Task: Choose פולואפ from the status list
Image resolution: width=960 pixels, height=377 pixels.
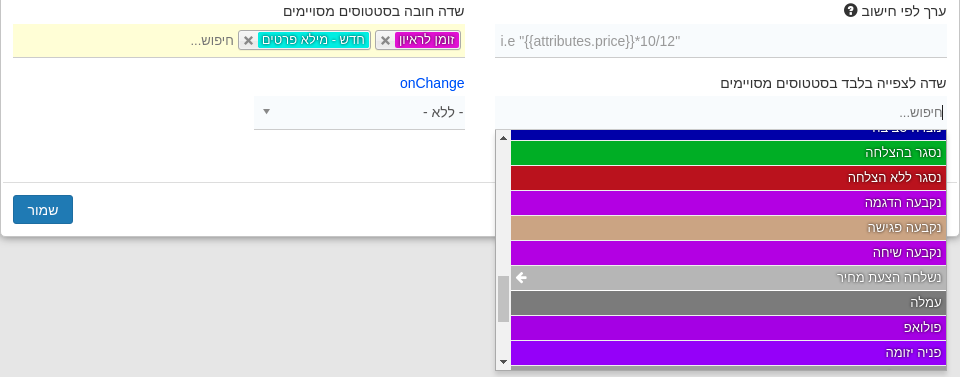Action: click(729, 328)
